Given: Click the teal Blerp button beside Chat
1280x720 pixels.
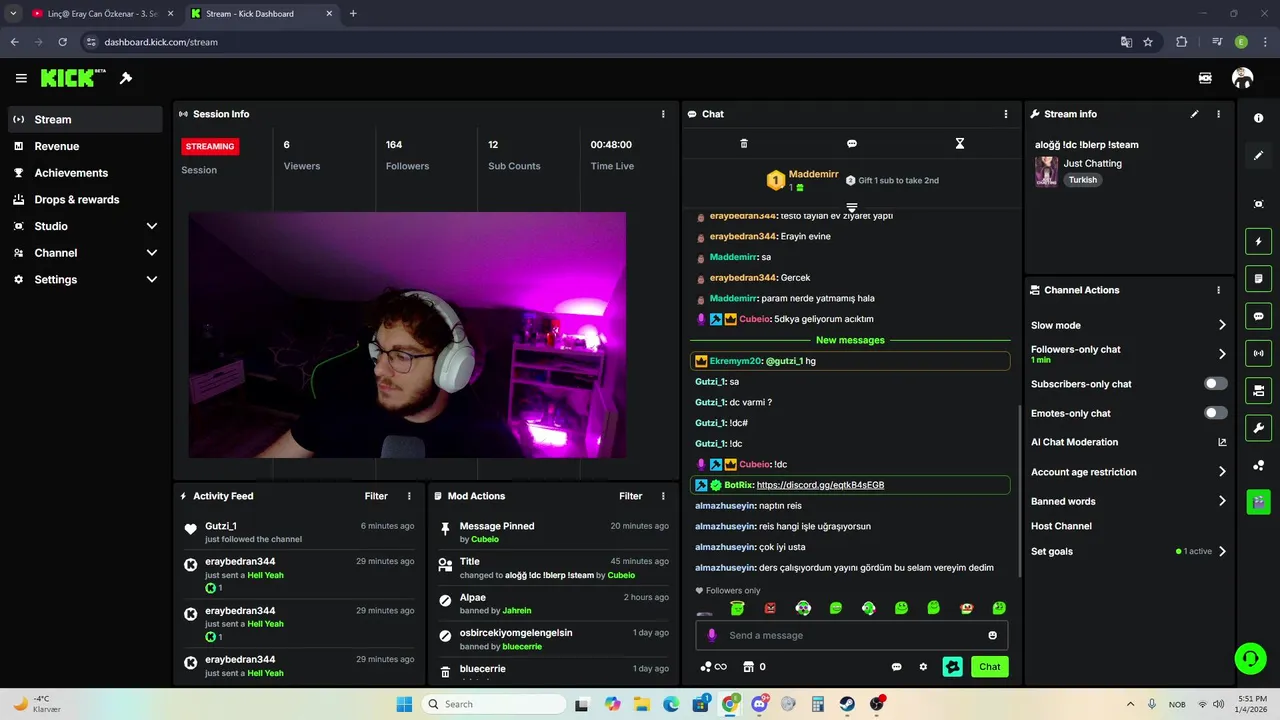Looking at the screenshot, I should pyautogui.click(x=952, y=666).
